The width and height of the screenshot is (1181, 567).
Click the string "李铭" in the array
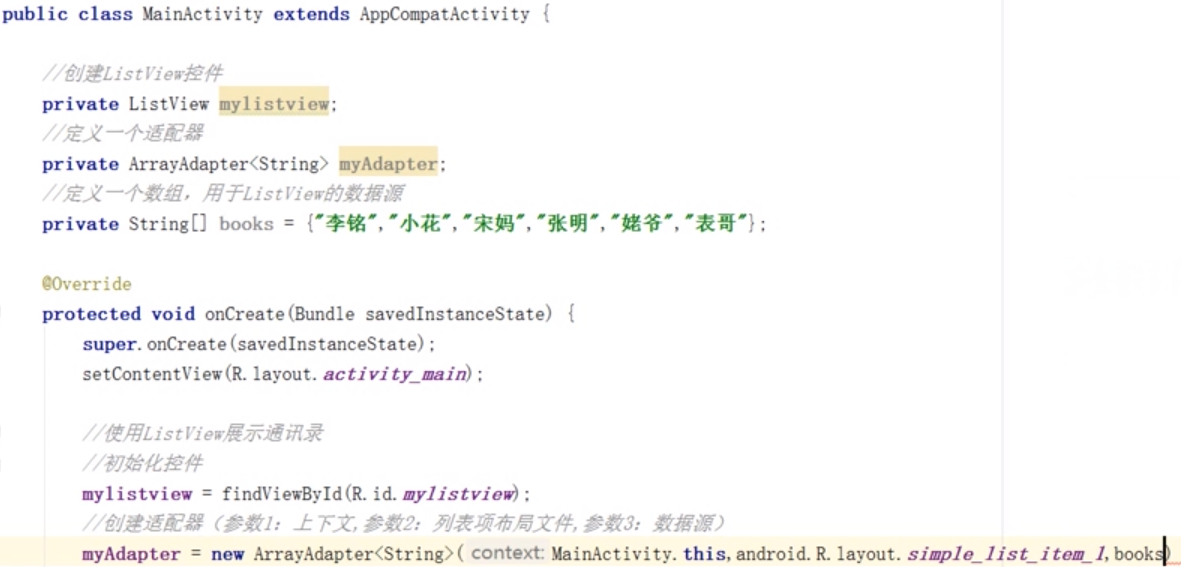pyautogui.click(x=344, y=224)
